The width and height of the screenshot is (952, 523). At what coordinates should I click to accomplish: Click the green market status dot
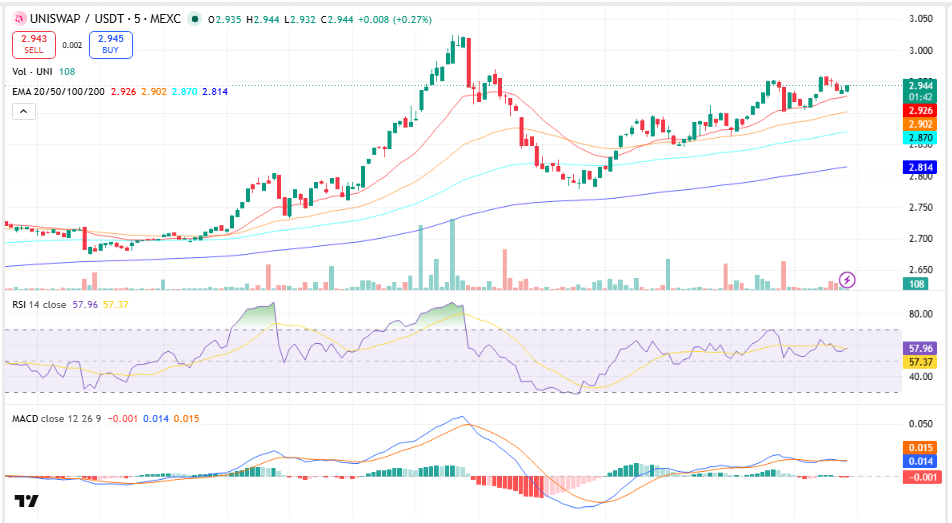point(194,19)
